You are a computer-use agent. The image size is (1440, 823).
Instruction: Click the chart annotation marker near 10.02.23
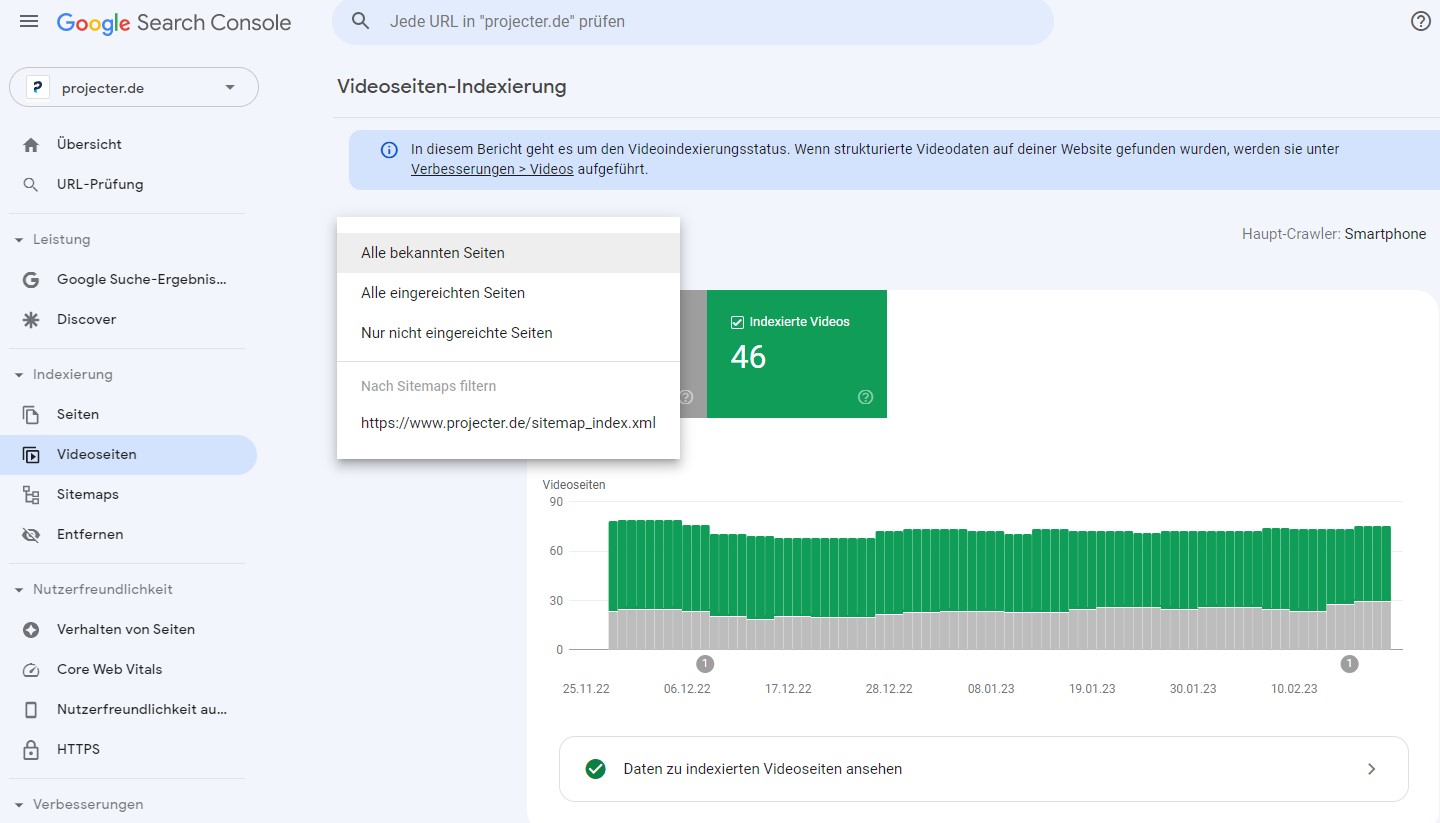[x=1349, y=664]
